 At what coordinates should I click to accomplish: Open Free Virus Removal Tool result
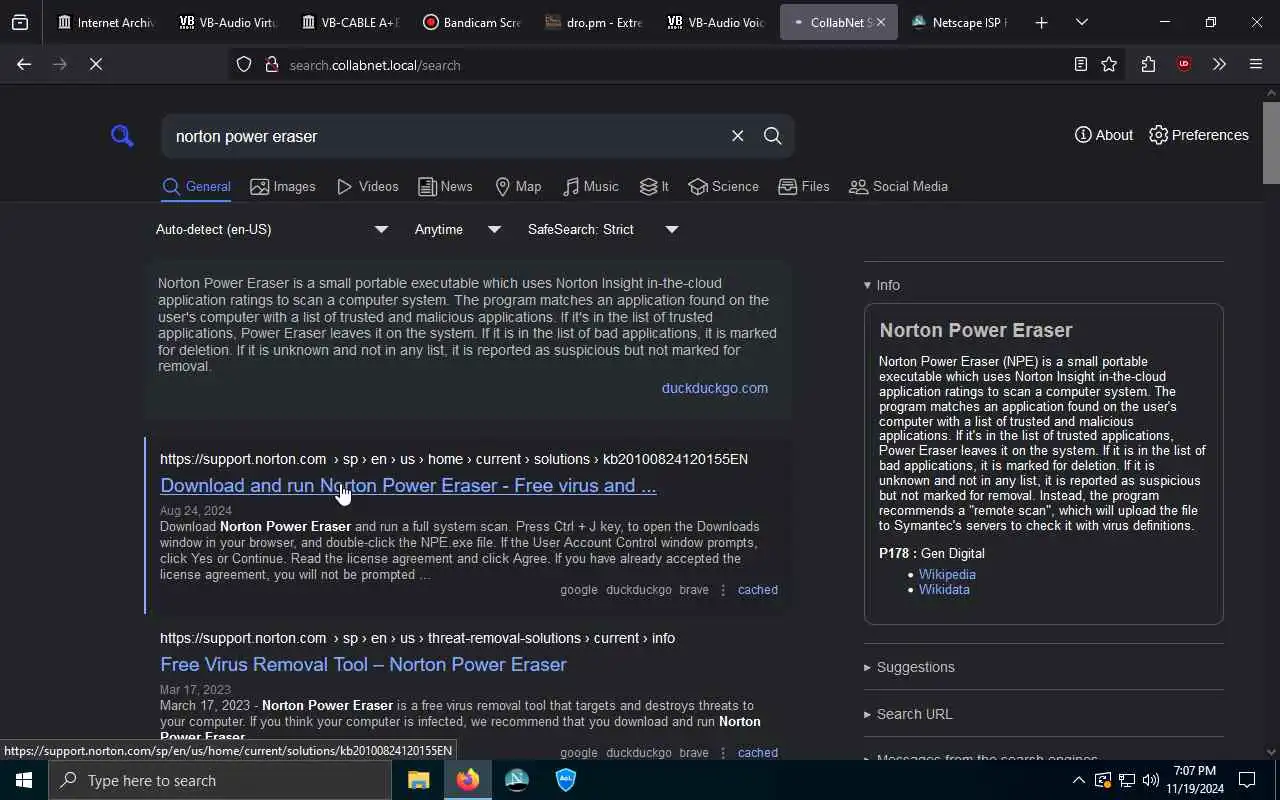(363, 664)
